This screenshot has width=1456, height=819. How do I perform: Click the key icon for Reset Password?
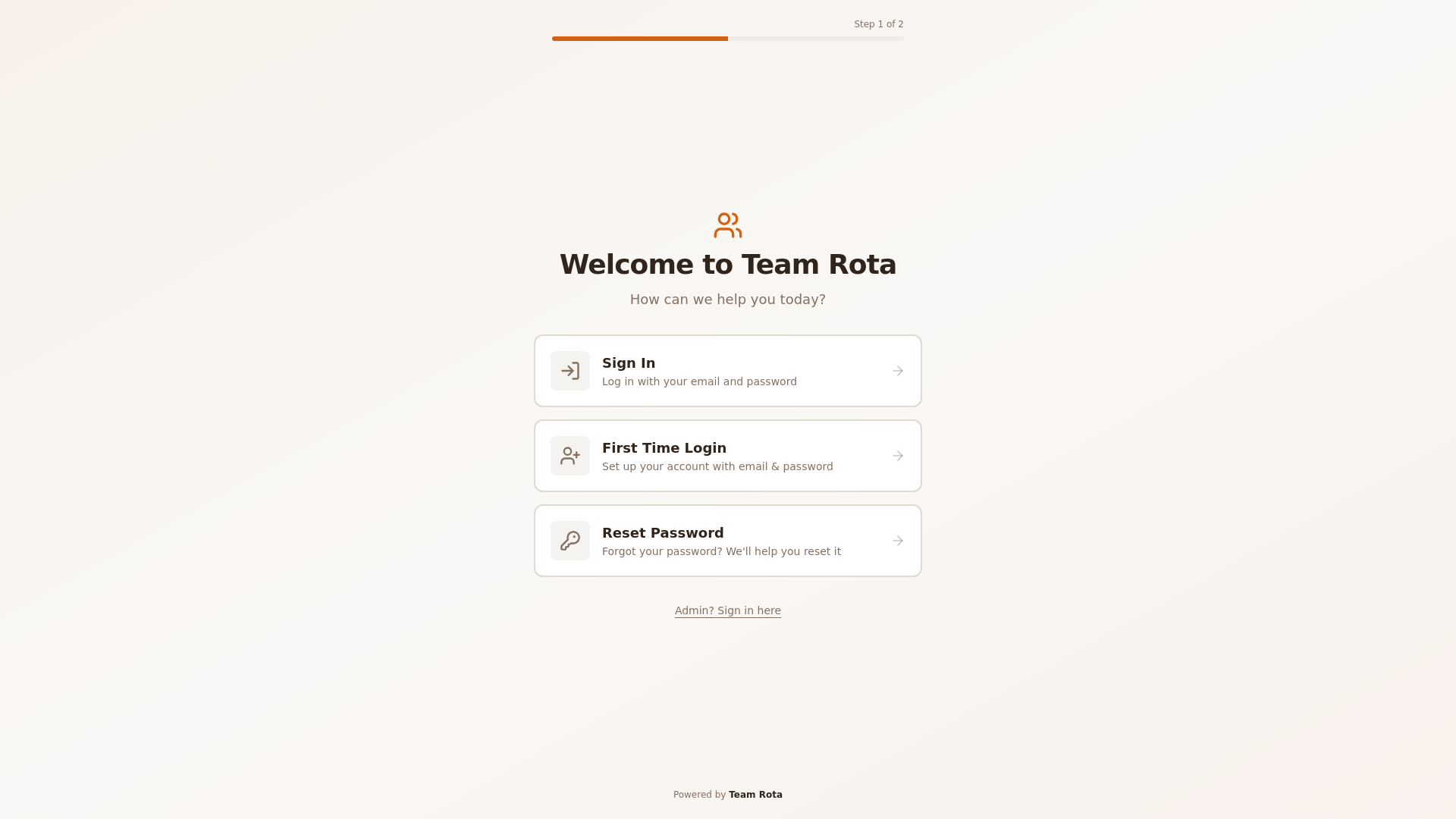click(x=570, y=541)
